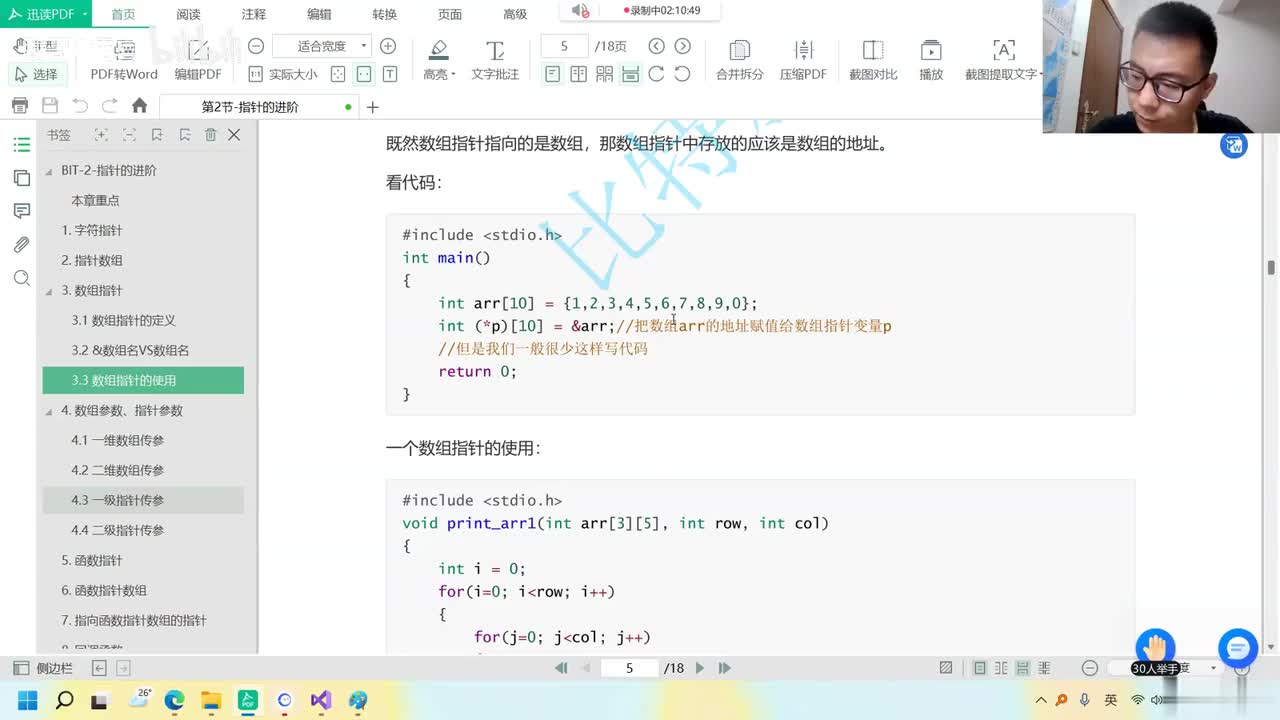Image resolution: width=1280 pixels, height=720 pixels.
Task: Open the 高亮 highlight dropdown
Action: coord(439,60)
